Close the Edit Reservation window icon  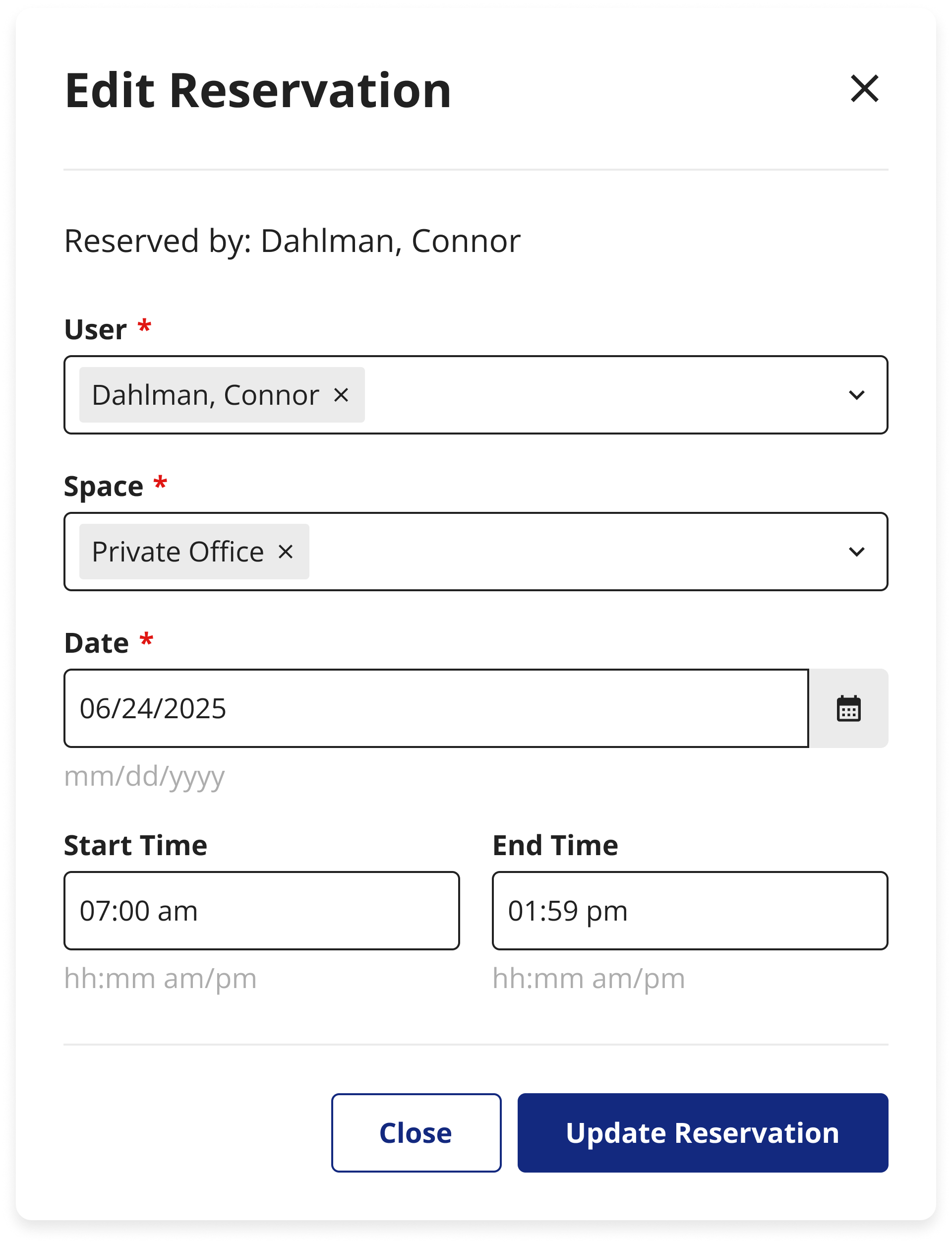pyautogui.click(x=866, y=88)
